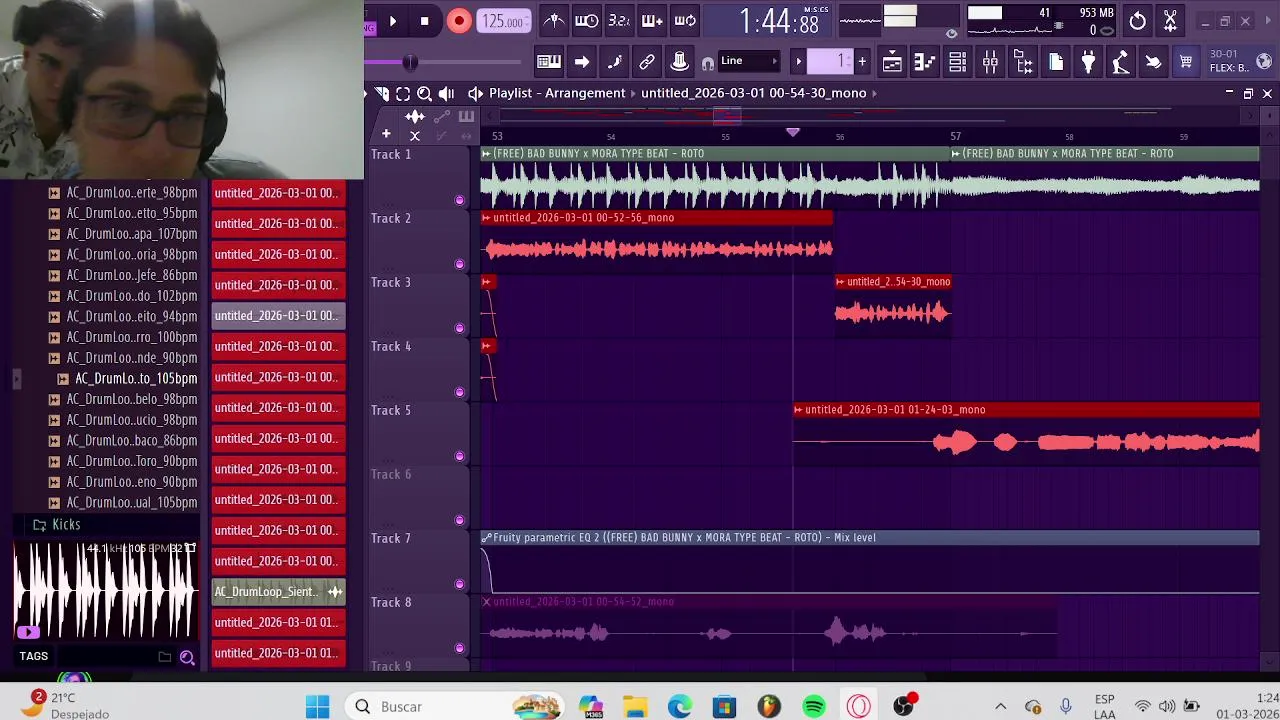Click the 125.000 tempo field
1280x720 pixels.
pyautogui.click(x=503, y=21)
